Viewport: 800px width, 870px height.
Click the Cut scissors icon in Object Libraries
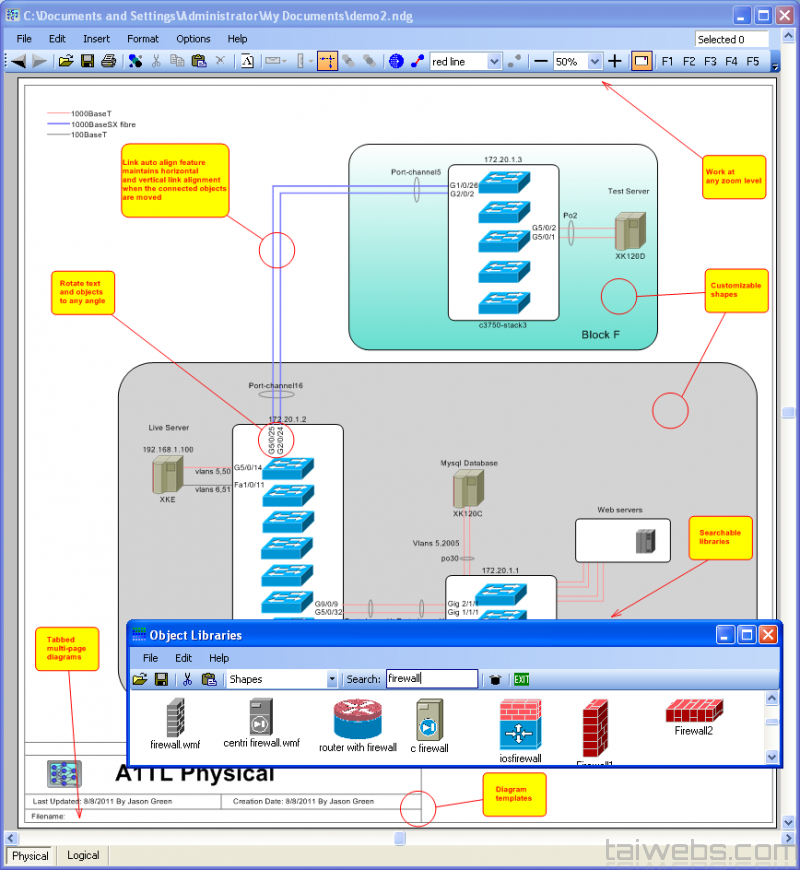click(186, 679)
